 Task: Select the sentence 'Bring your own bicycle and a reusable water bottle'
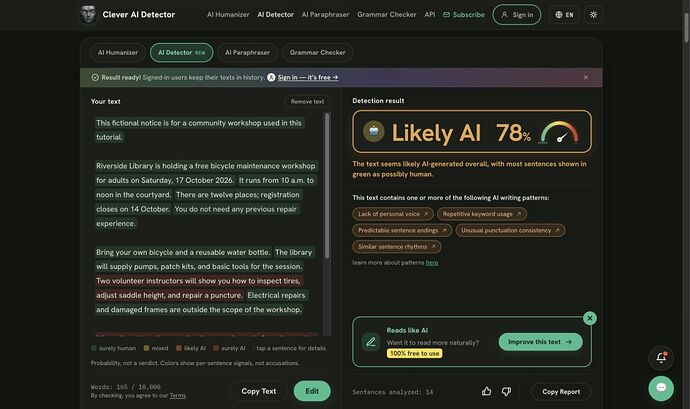183,252
